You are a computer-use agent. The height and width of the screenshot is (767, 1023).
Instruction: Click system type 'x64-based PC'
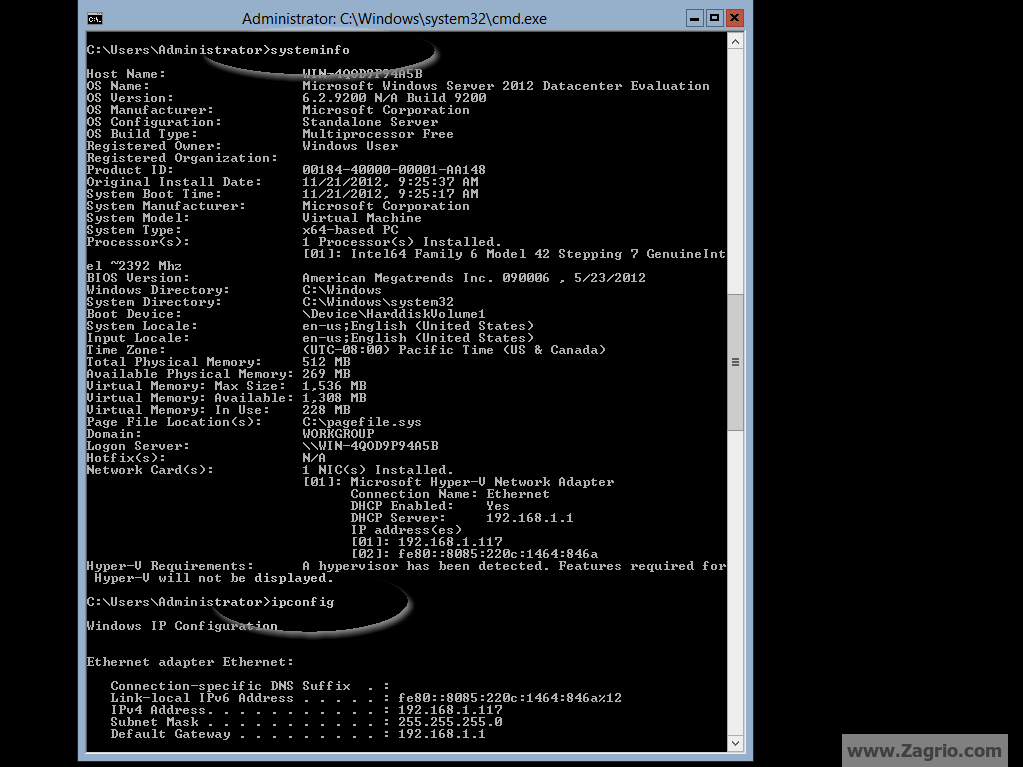click(350, 230)
